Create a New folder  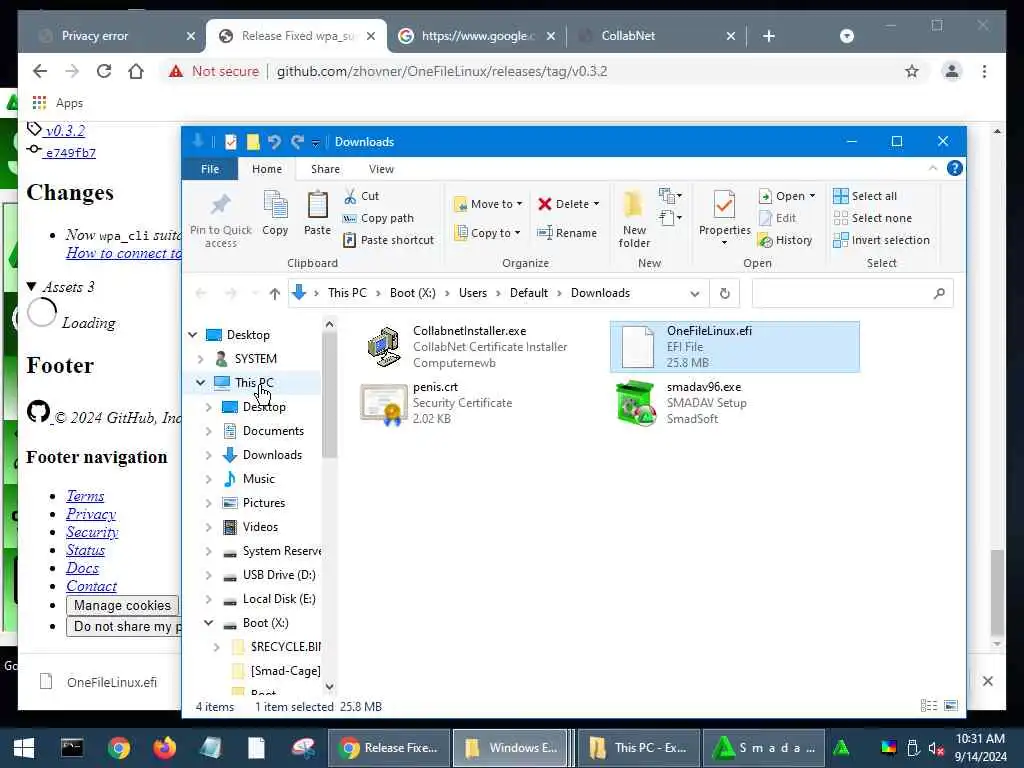[x=634, y=219]
